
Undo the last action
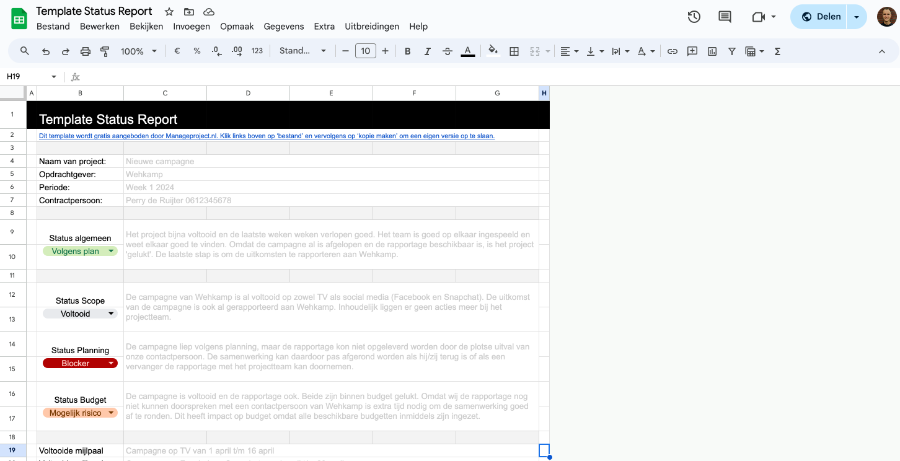tap(45, 51)
